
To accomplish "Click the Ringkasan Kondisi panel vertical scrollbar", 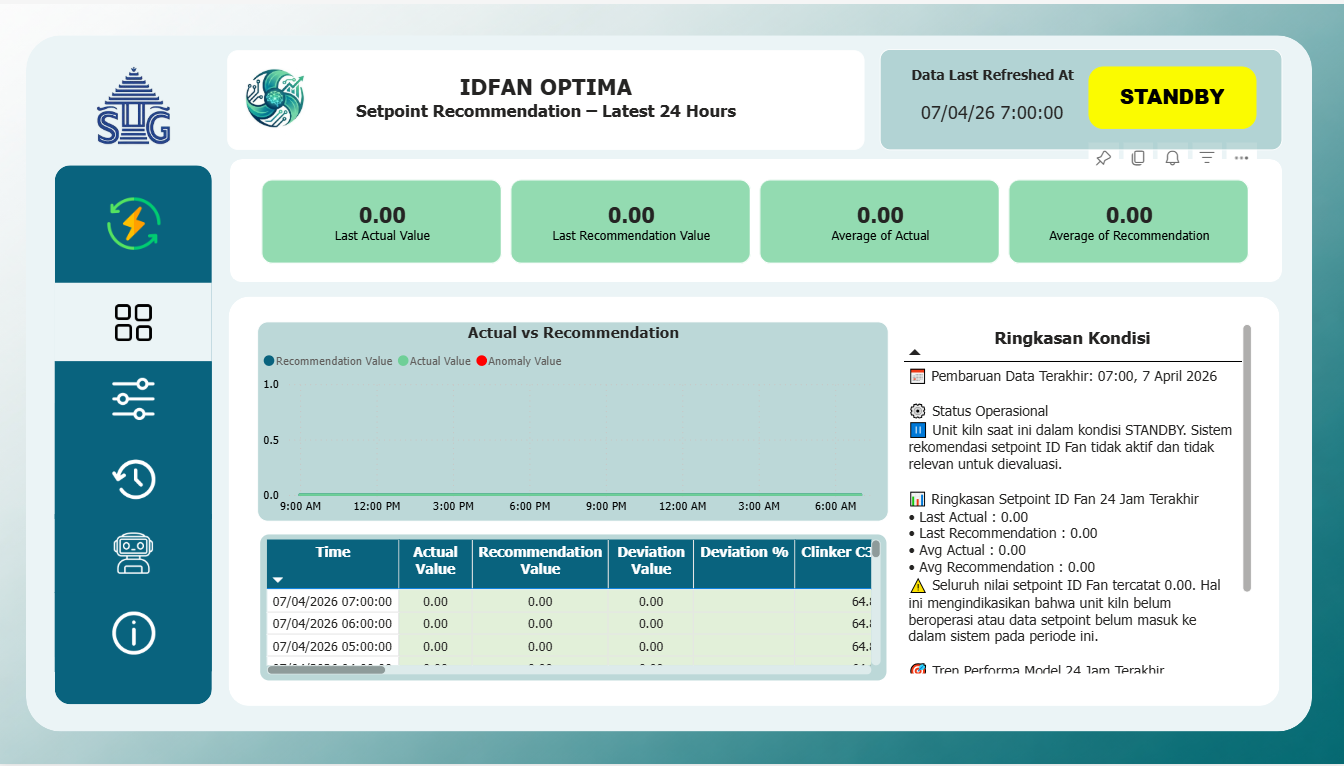I will [x=1247, y=458].
